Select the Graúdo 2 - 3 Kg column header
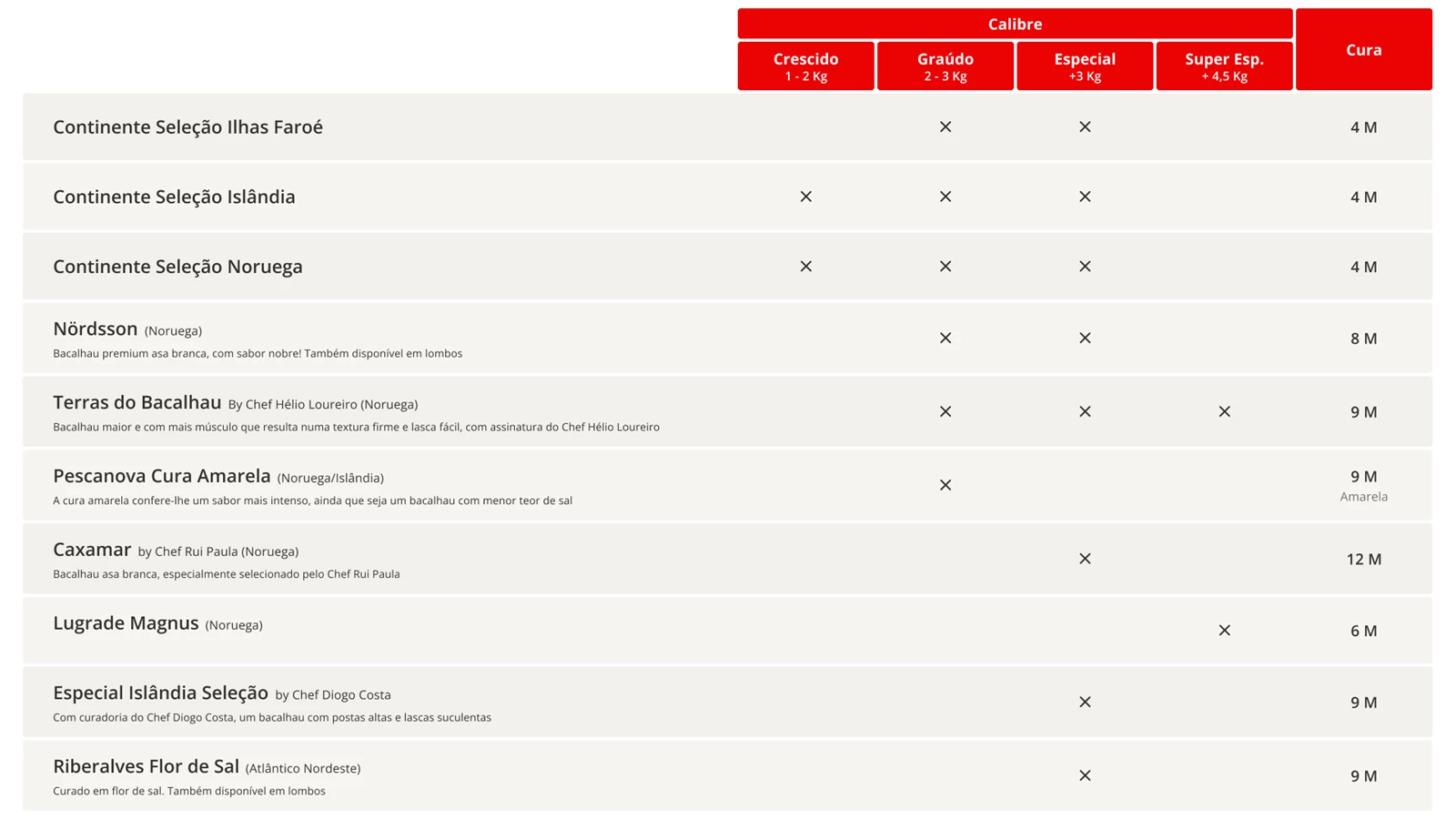The image size is (1456, 819). tap(945, 66)
